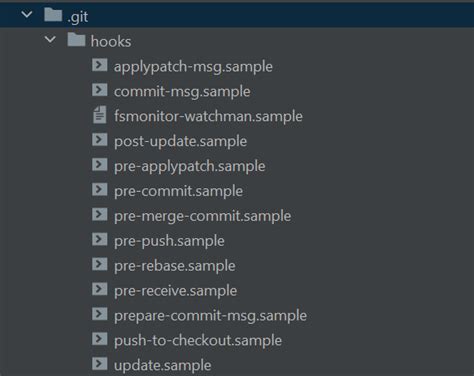The height and width of the screenshot is (376, 474).
Task: Select the push-to-checkout.sample file
Action: pos(198,340)
